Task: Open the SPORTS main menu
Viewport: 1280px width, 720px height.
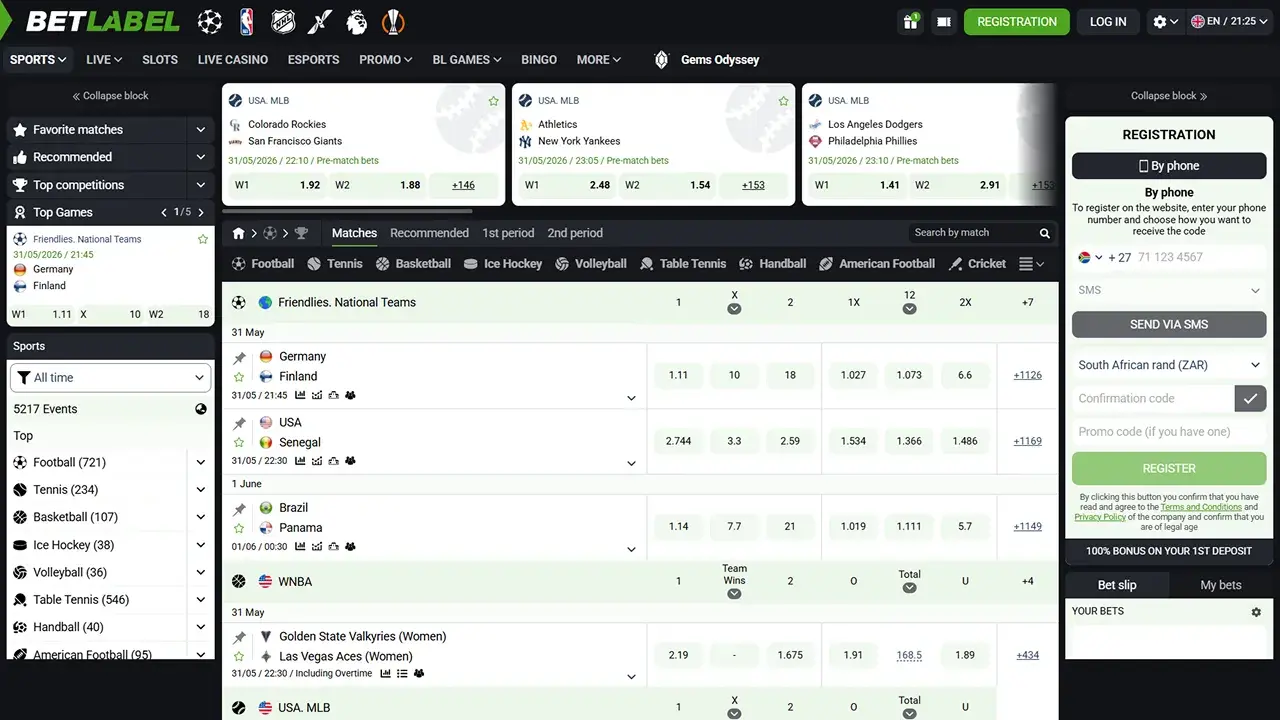Action: click(38, 60)
